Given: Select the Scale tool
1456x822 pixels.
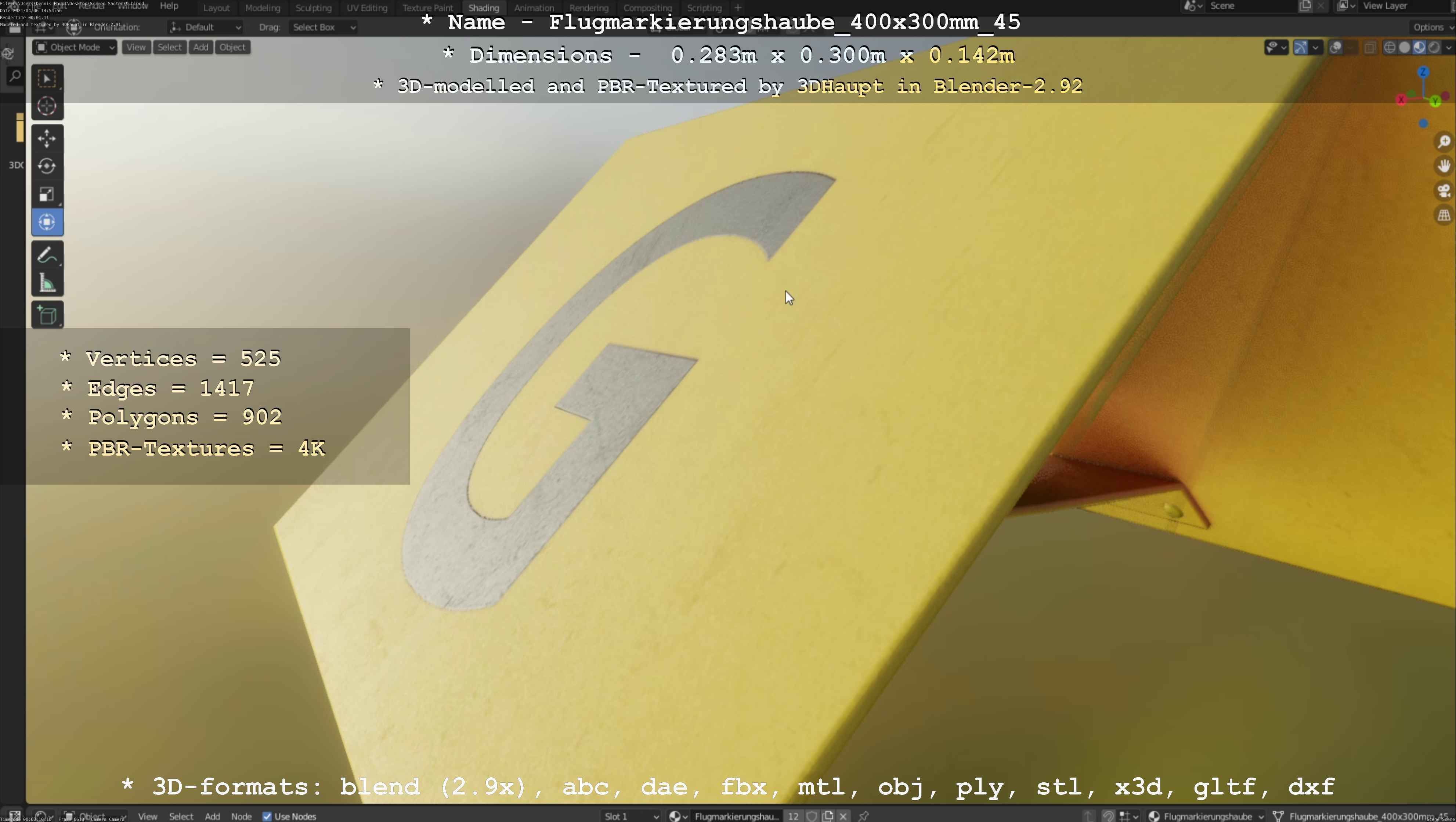Looking at the screenshot, I should [x=47, y=194].
